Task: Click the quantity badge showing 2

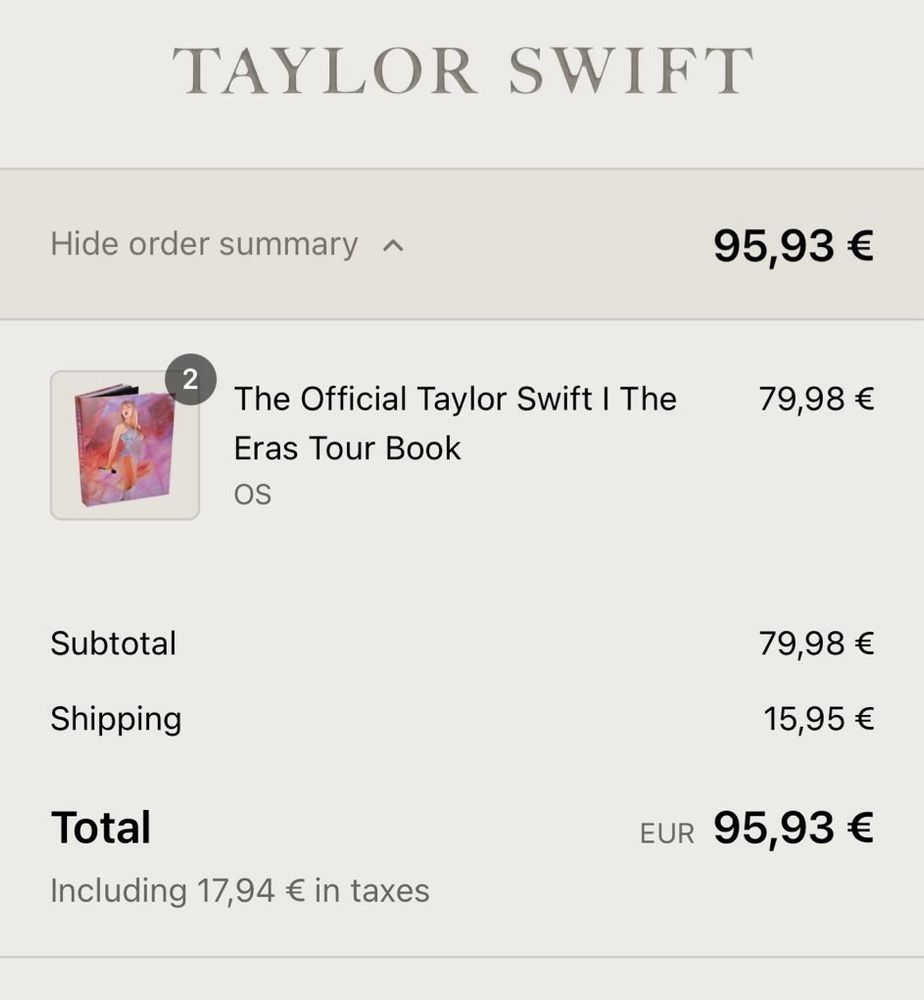Action: tap(190, 379)
